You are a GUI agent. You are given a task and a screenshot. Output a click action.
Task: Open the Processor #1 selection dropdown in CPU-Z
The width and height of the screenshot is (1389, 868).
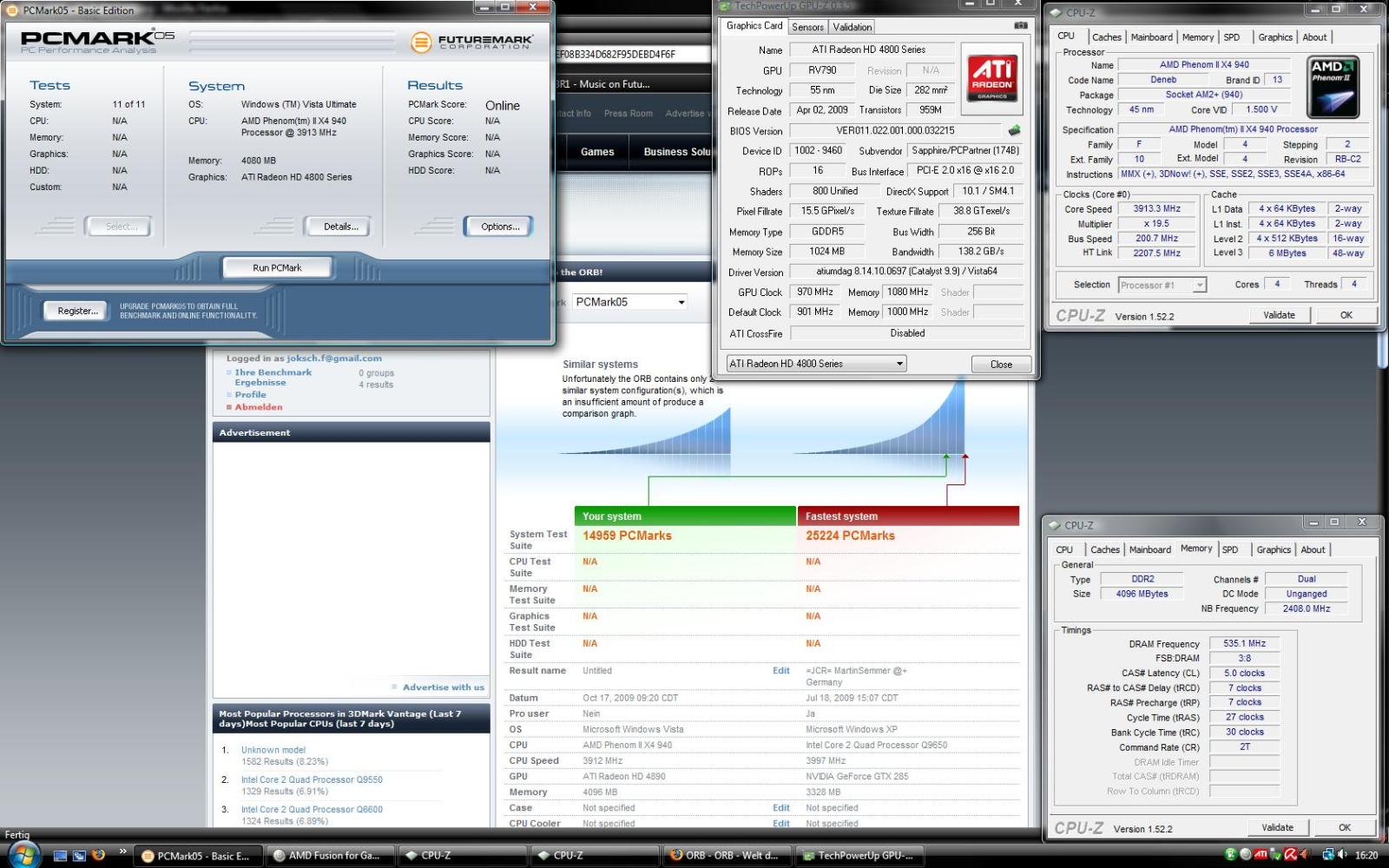(1162, 285)
